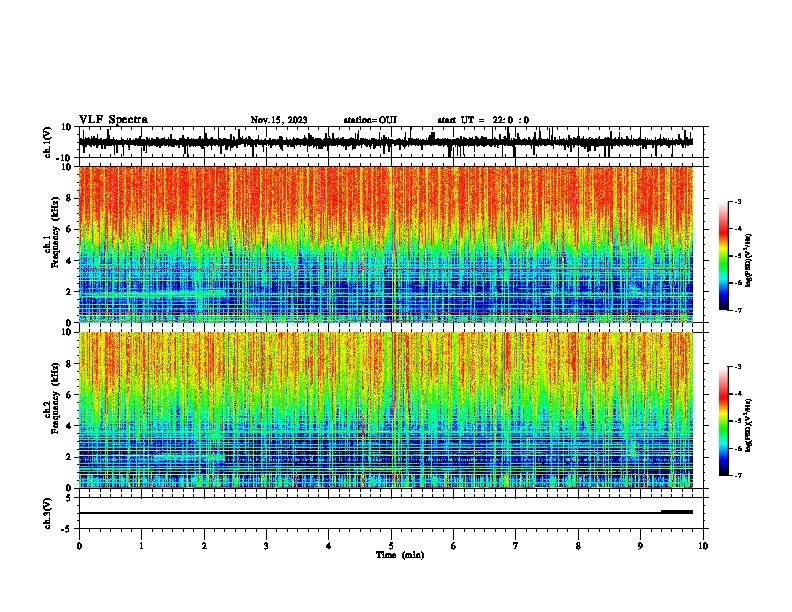This screenshot has height=612, width=792.
Task: Click the "VLF Spectra" plot title
Action: click(113, 120)
